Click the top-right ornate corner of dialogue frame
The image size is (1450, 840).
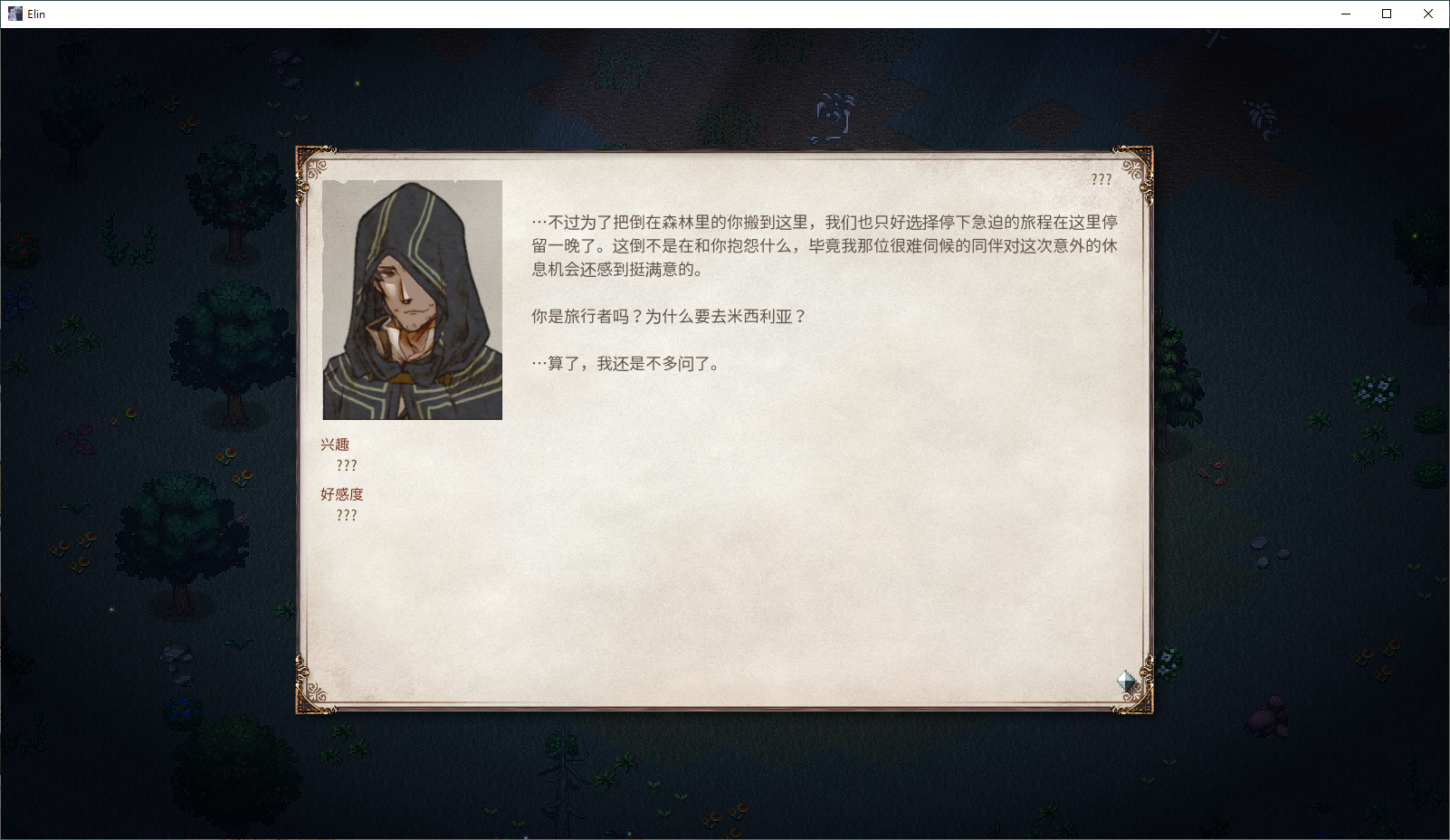pyautogui.click(x=1133, y=166)
